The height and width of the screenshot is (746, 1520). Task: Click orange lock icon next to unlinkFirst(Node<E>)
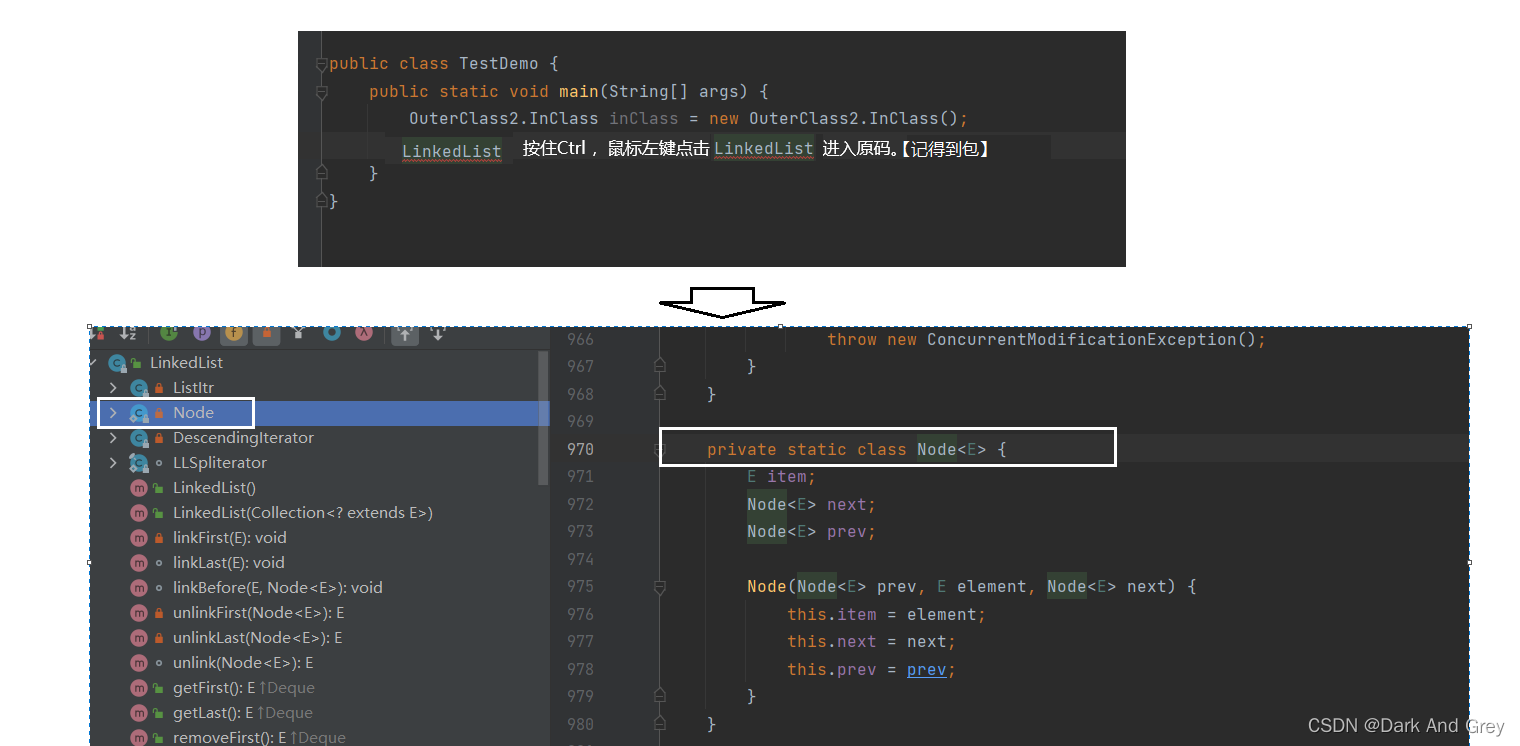click(158, 613)
